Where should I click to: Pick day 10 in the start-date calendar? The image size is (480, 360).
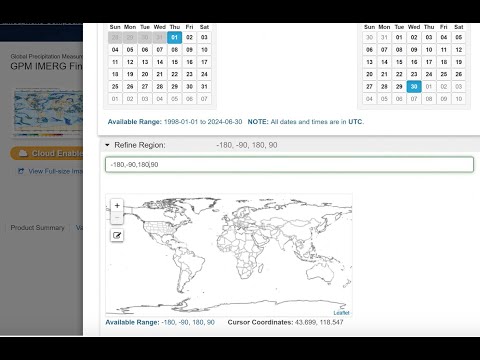tap(204, 50)
